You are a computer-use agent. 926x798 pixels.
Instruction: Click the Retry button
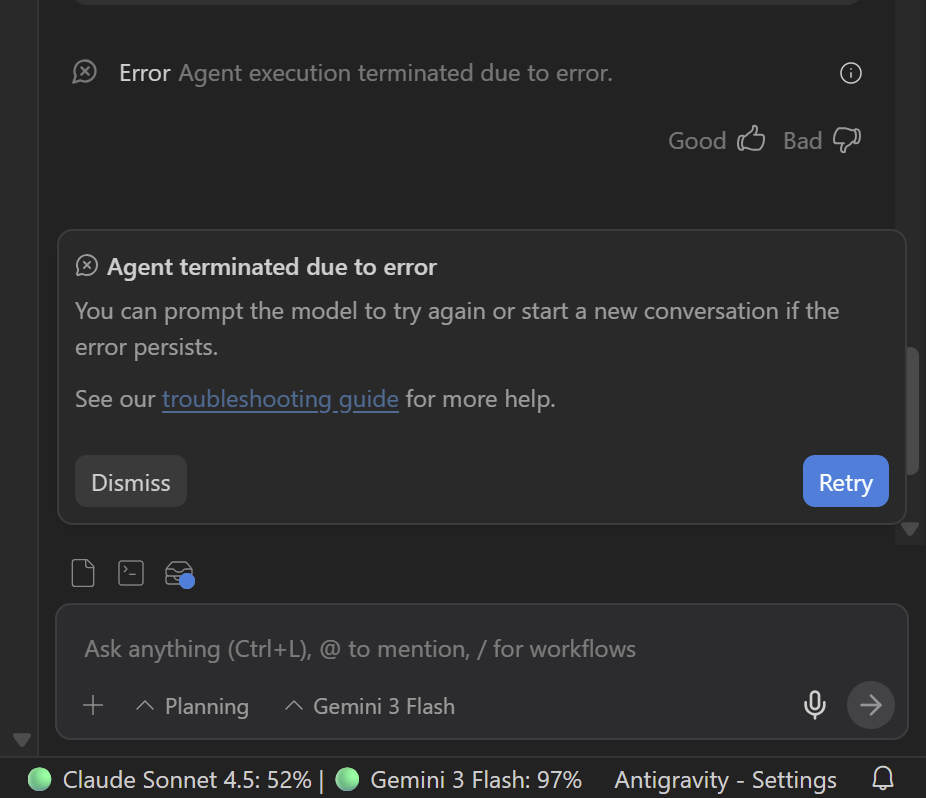pyautogui.click(x=845, y=482)
